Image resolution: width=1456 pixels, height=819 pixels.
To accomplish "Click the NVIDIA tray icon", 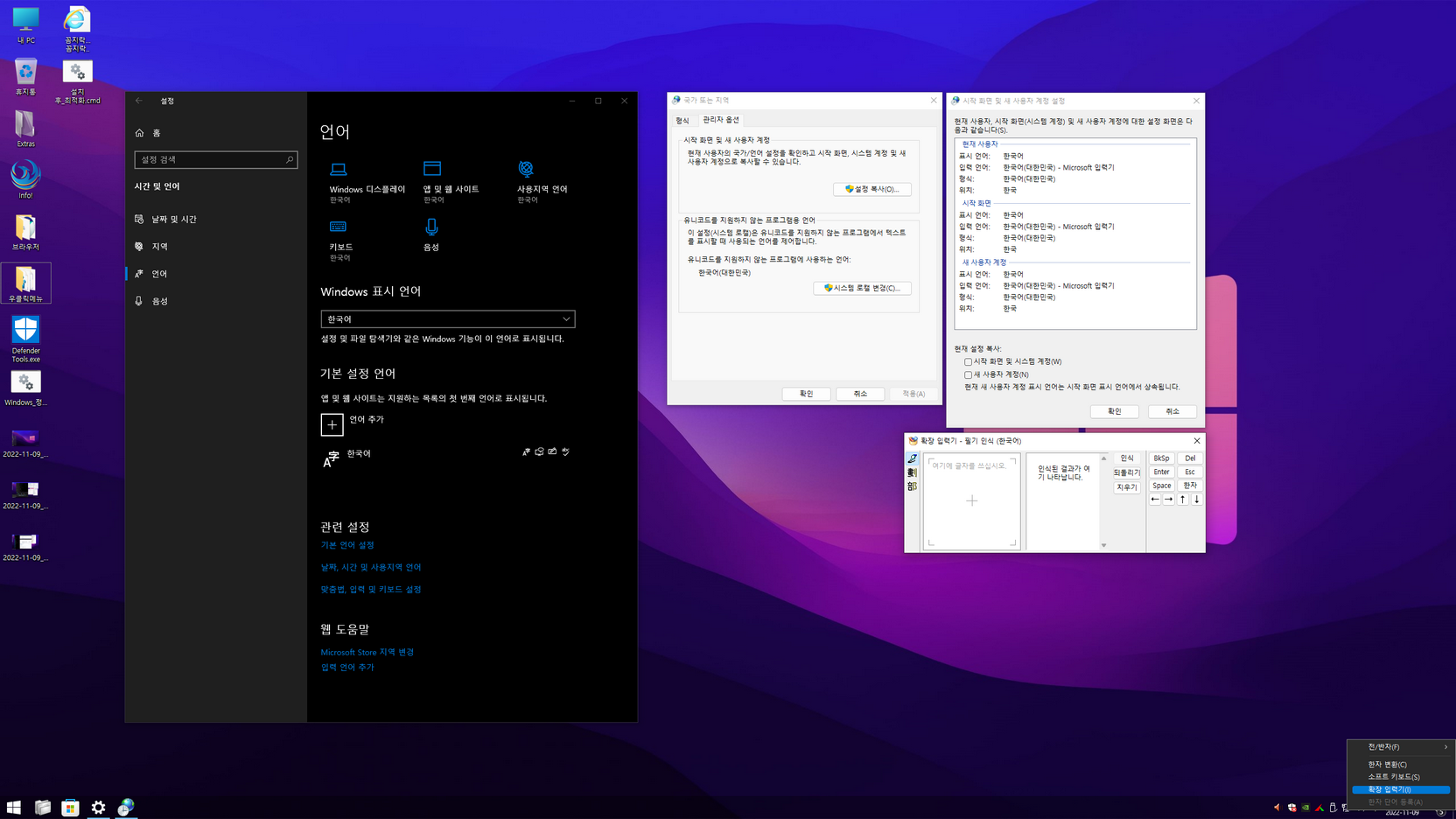I will coord(1305,807).
